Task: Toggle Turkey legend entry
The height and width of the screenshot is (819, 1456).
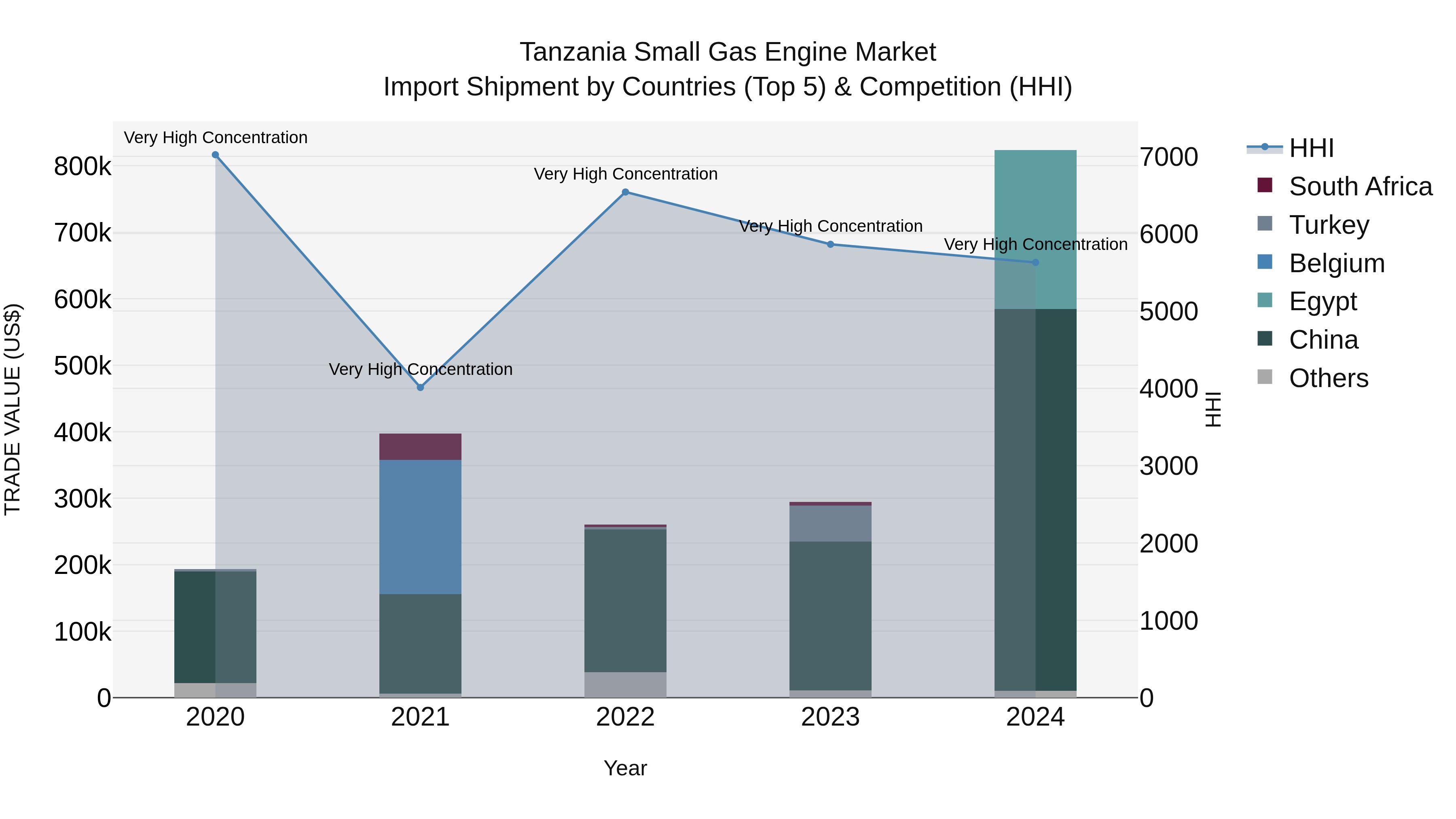Action: (1313, 224)
